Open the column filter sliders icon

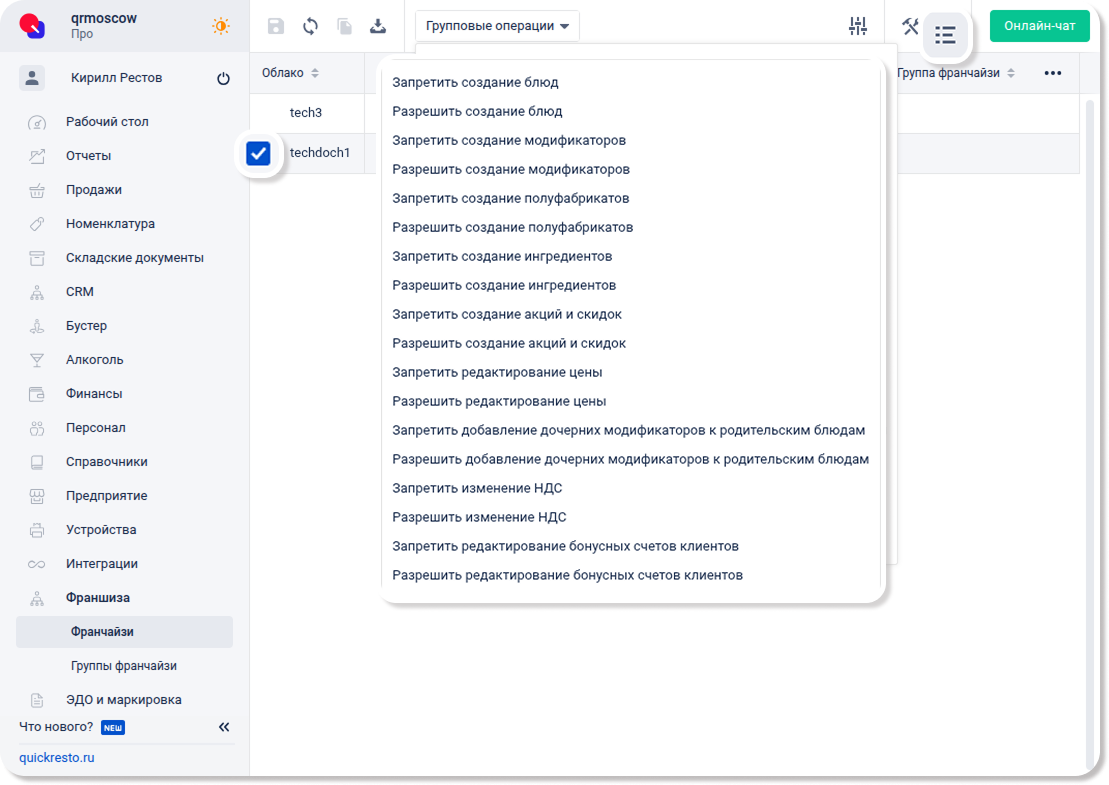[857, 27]
